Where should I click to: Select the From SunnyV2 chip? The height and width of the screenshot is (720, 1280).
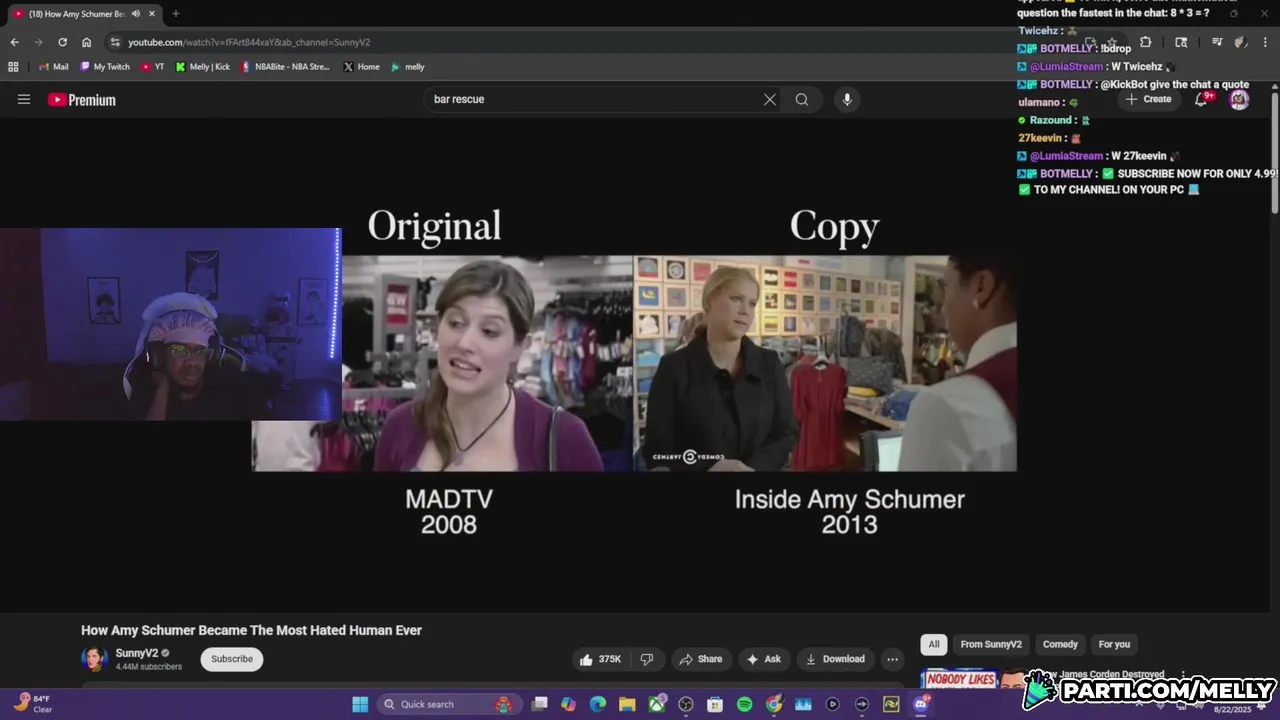(991, 644)
